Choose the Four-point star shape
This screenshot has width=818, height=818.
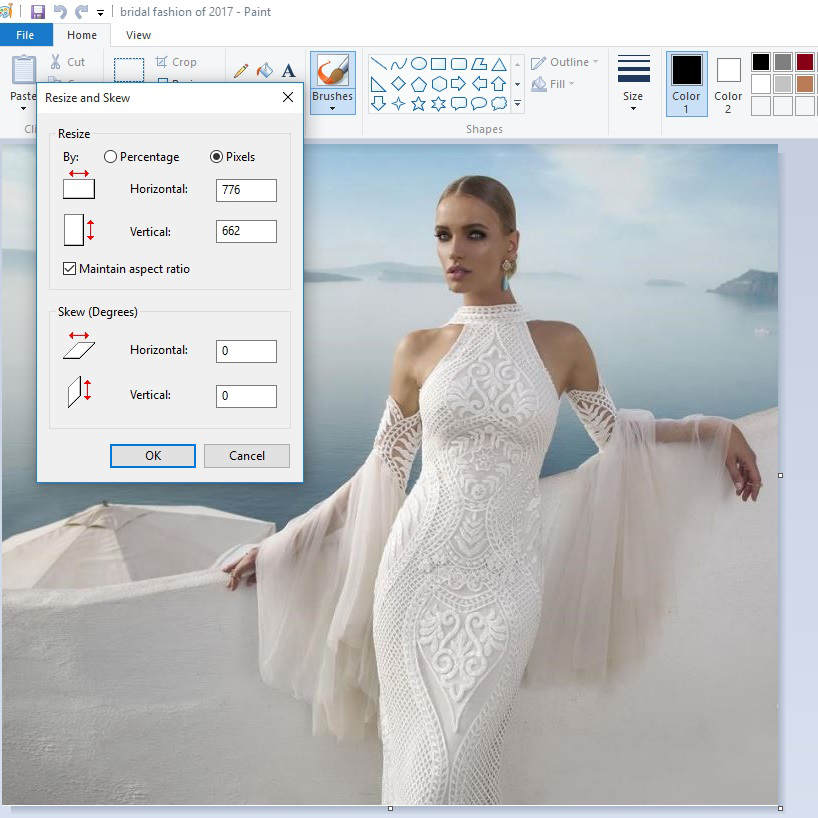click(399, 104)
